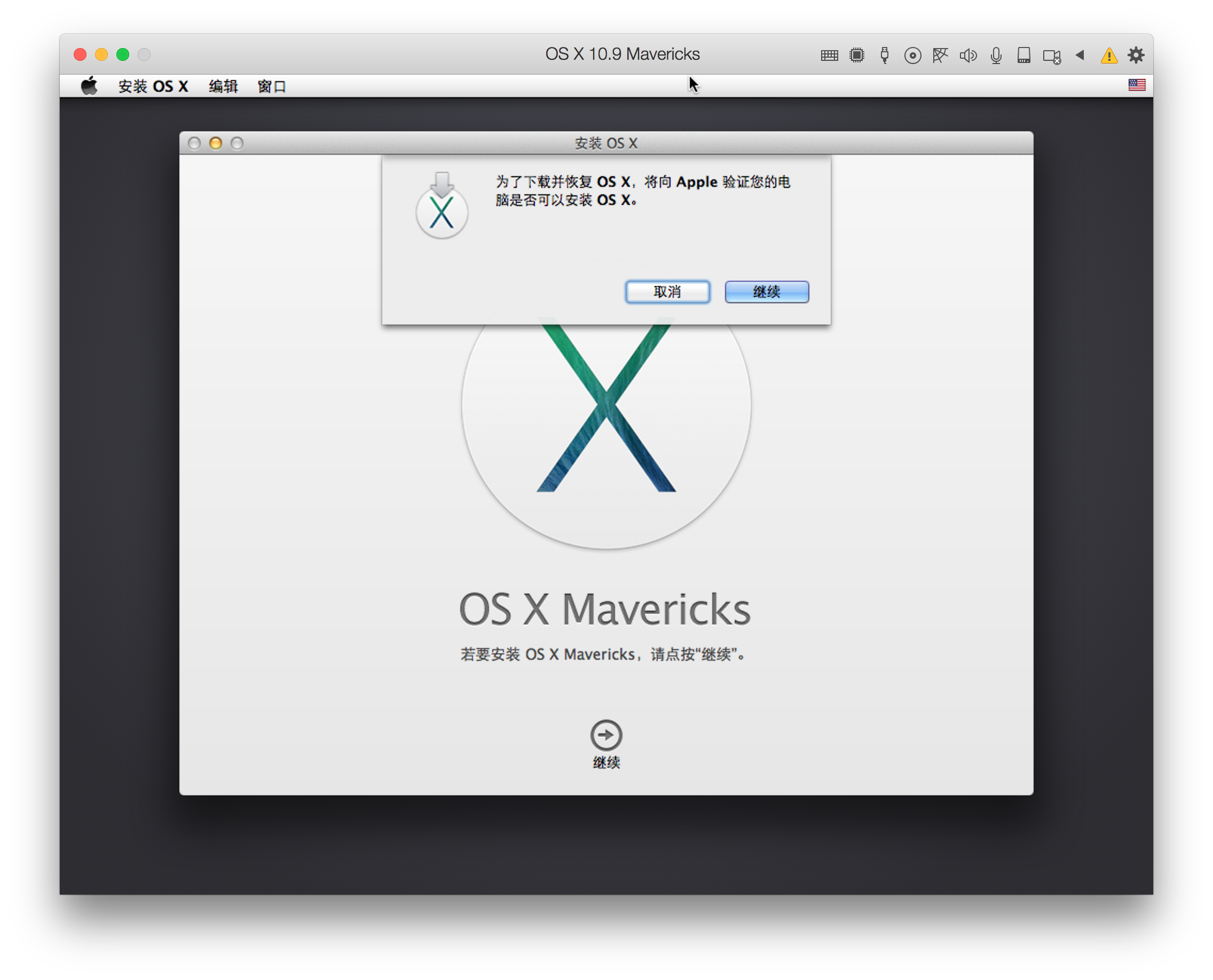Collapse status icons with left arrow
The image size is (1213, 980).
click(x=1080, y=55)
